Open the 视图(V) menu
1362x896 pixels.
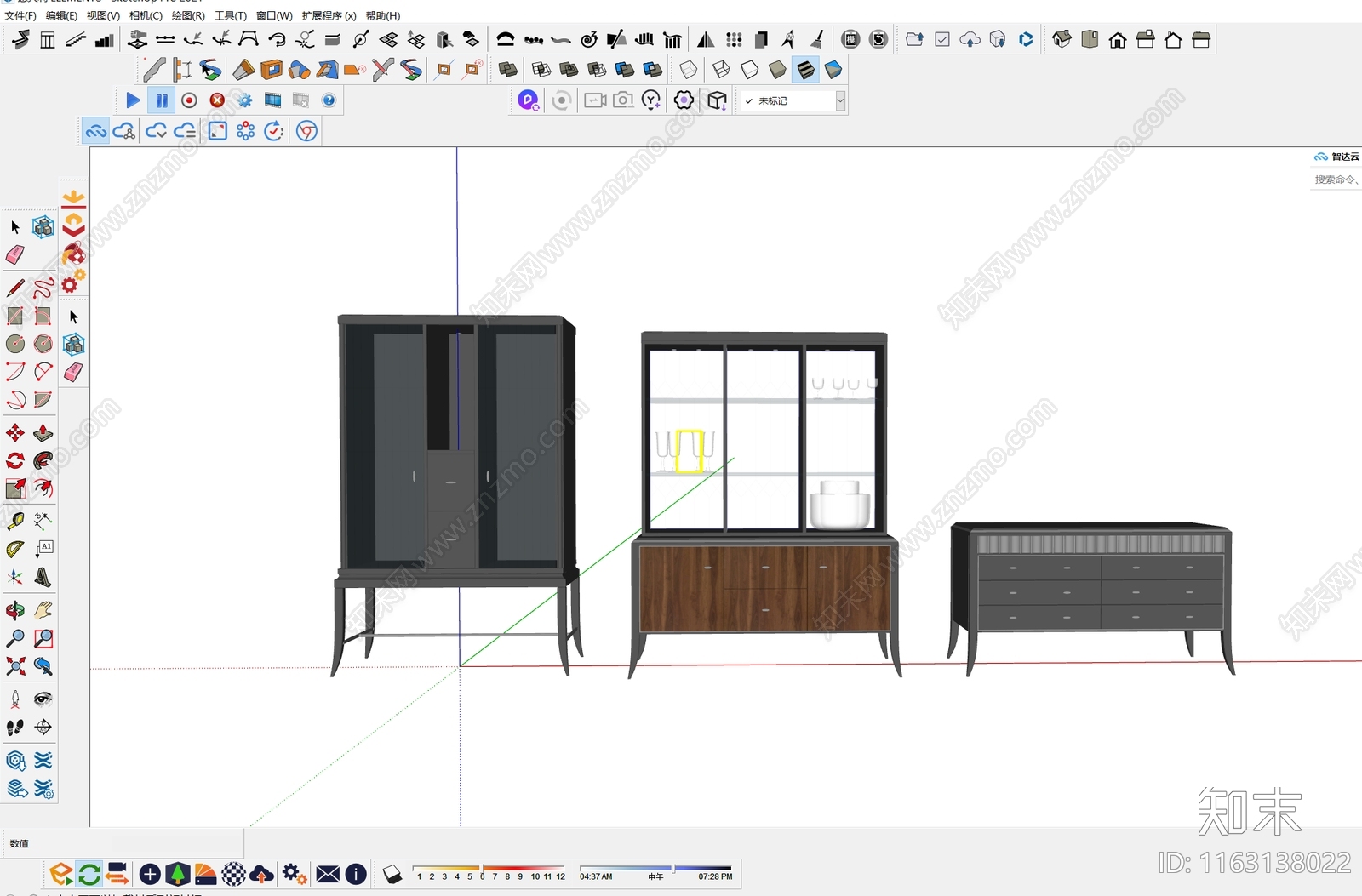(x=103, y=15)
